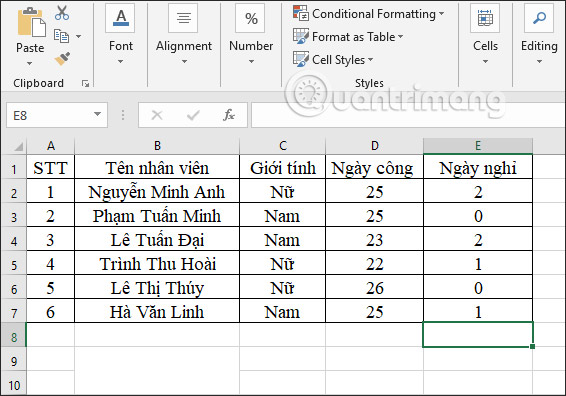Click the Tên nhân viên header cell
This screenshot has width=566, height=396.
click(157, 167)
